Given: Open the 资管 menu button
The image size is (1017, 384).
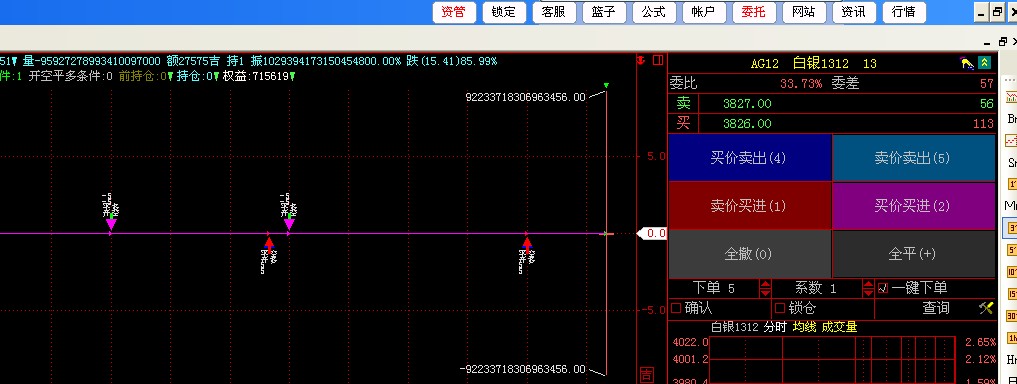Looking at the screenshot, I should coord(454,12).
